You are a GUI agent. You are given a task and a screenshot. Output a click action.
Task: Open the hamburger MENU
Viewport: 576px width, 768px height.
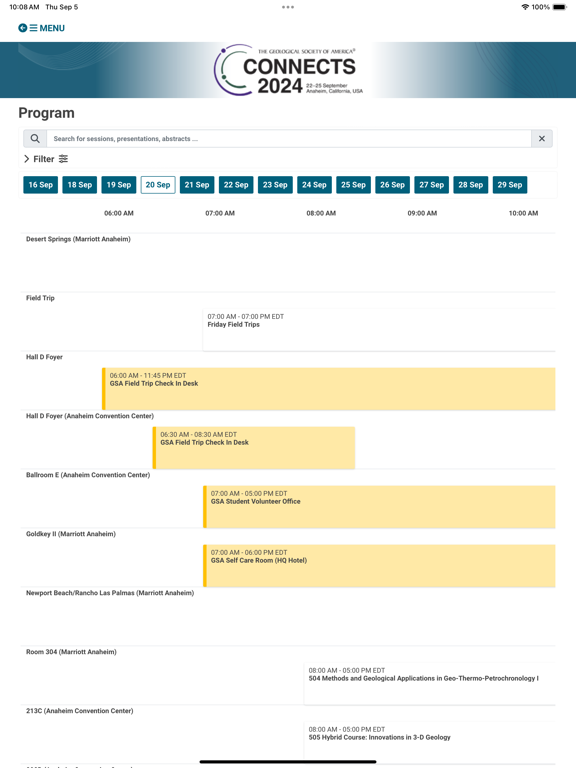tap(47, 28)
